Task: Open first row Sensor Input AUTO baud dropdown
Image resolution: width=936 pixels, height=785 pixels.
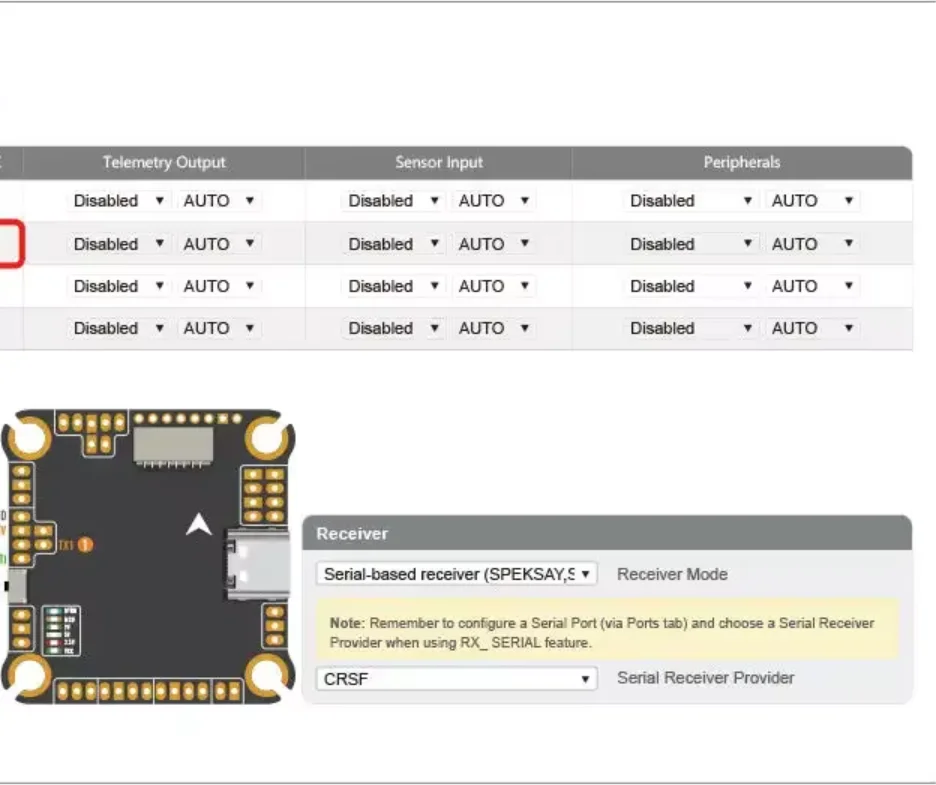Action: [494, 201]
